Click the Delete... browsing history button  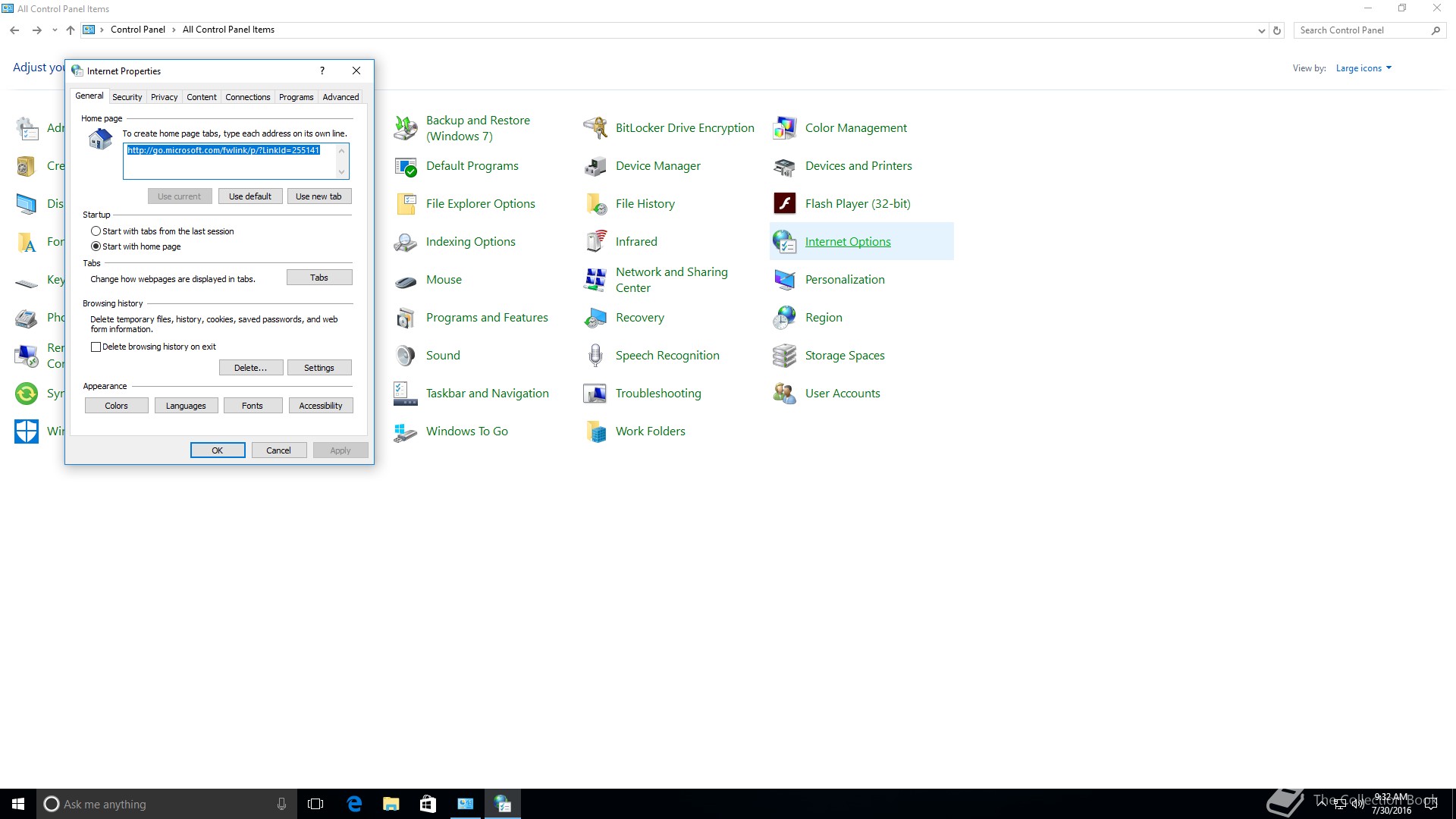(x=251, y=368)
